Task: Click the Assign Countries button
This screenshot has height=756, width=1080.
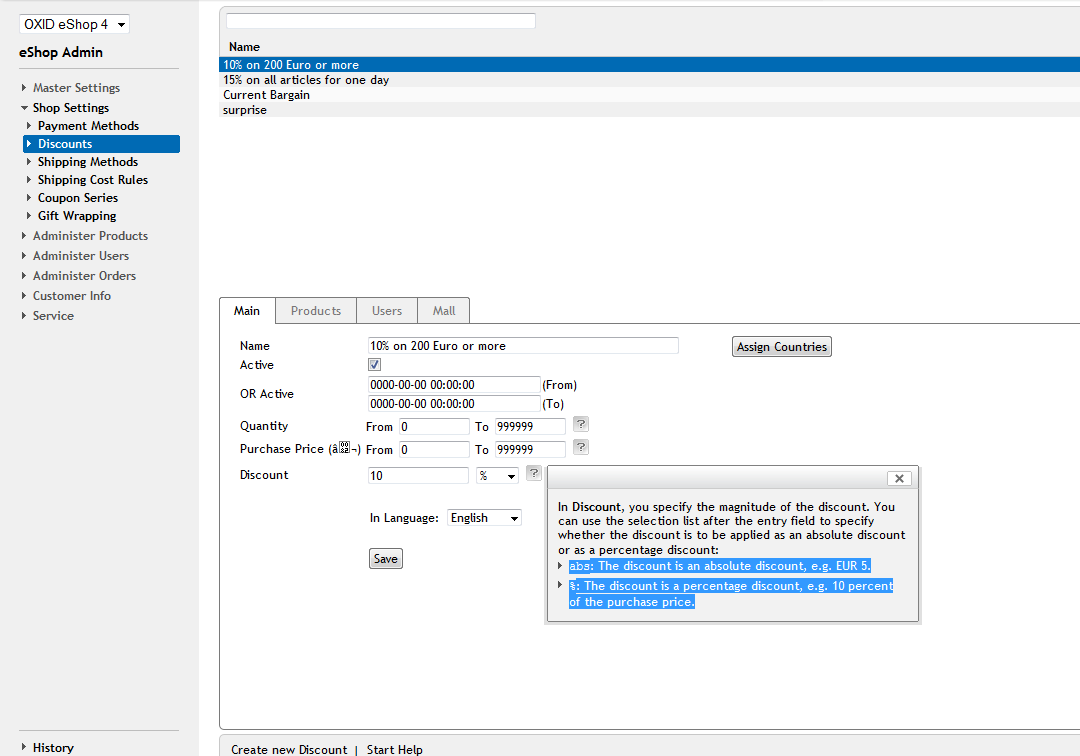Action: click(x=782, y=347)
